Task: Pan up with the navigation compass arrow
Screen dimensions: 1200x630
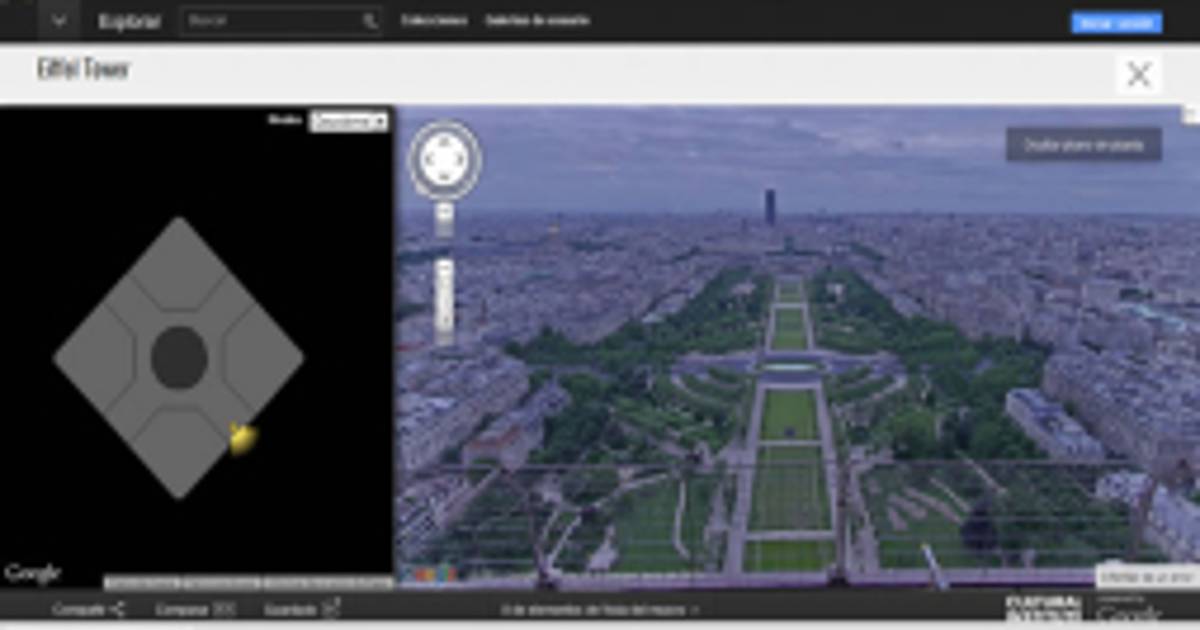Action: 445,142
